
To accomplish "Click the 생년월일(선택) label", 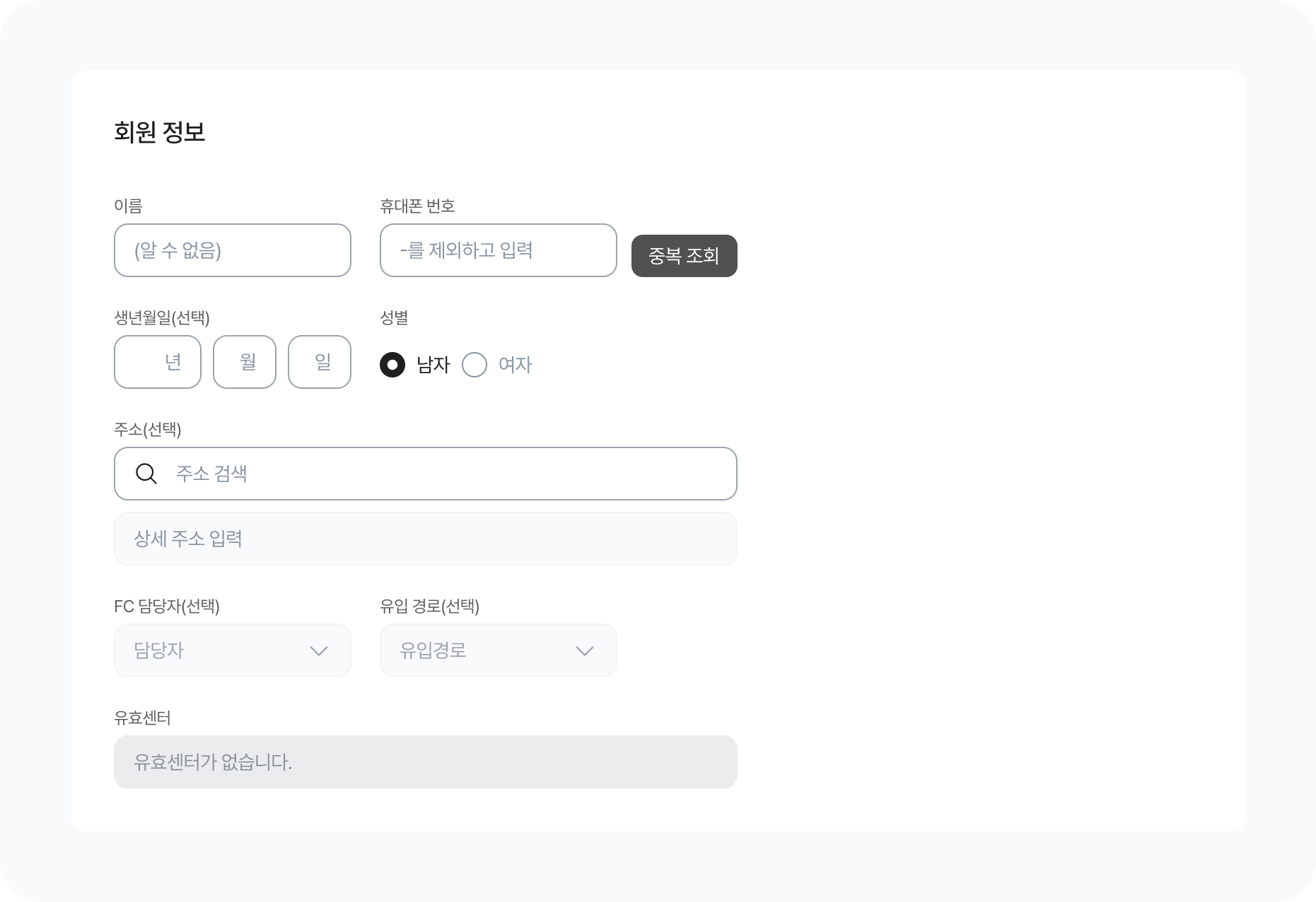I will [x=162, y=318].
